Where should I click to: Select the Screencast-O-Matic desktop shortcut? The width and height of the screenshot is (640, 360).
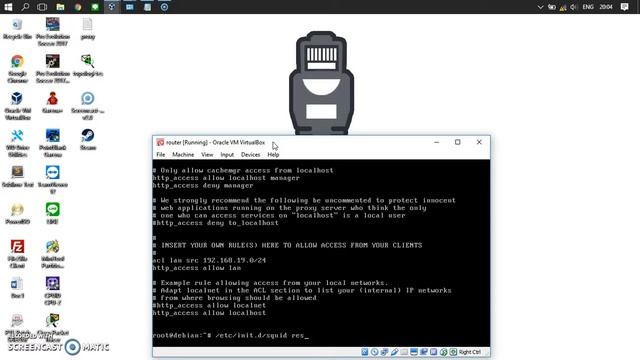(x=88, y=106)
